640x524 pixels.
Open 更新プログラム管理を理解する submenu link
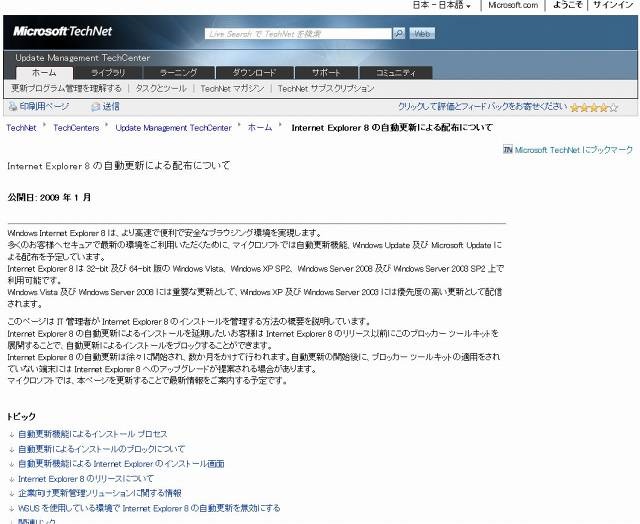pyautogui.click(x=67, y=88)
